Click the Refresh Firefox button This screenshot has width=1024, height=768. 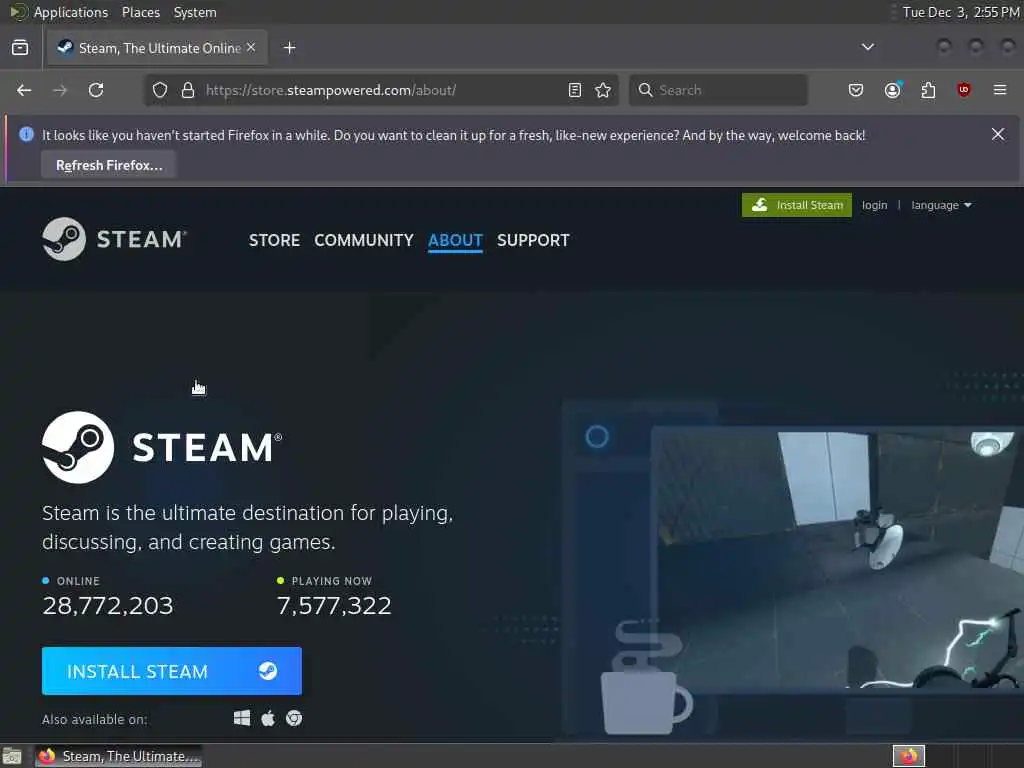click(x=108, y=165)
